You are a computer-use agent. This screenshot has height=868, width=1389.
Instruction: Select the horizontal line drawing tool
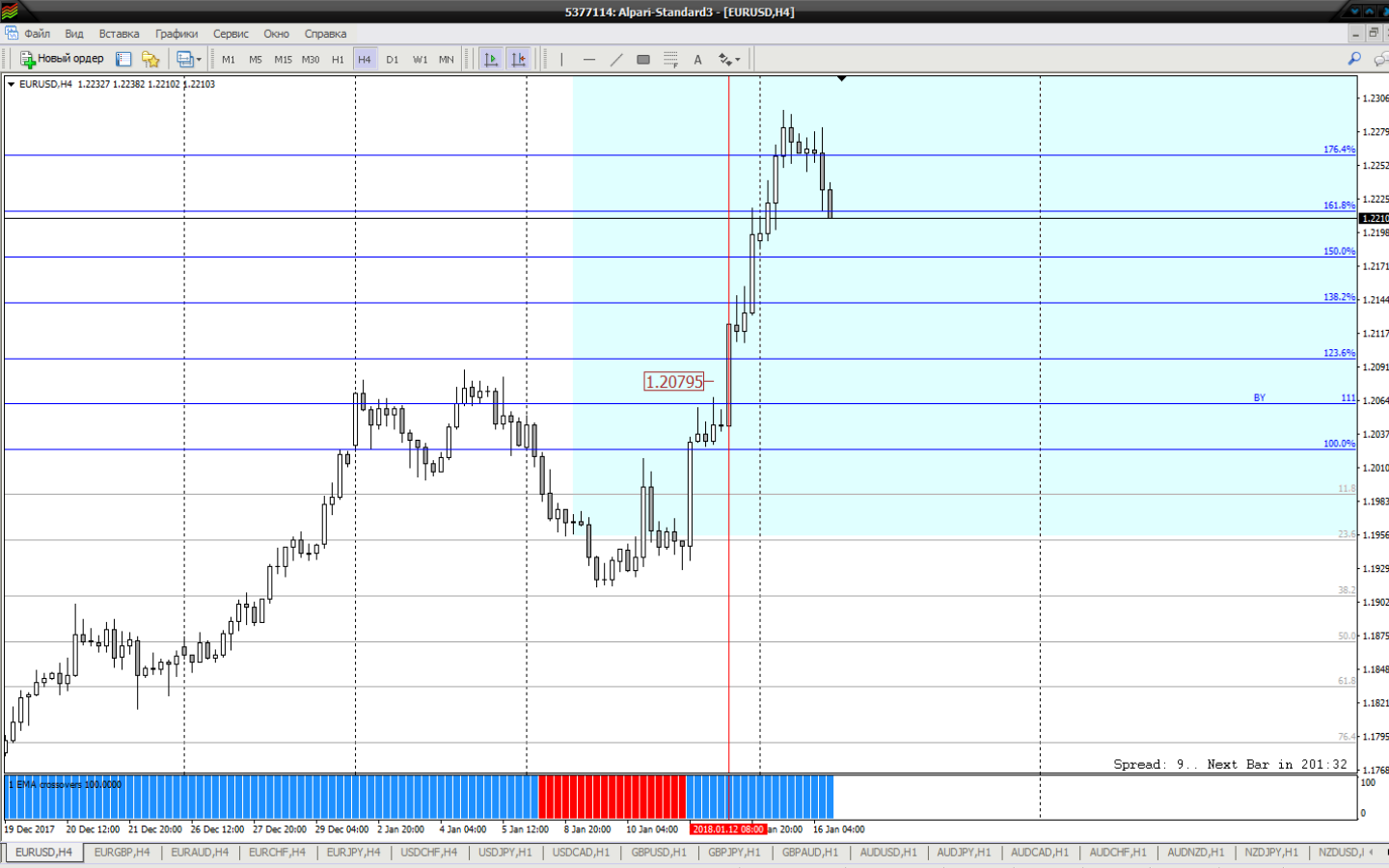(x=589, y=60)
